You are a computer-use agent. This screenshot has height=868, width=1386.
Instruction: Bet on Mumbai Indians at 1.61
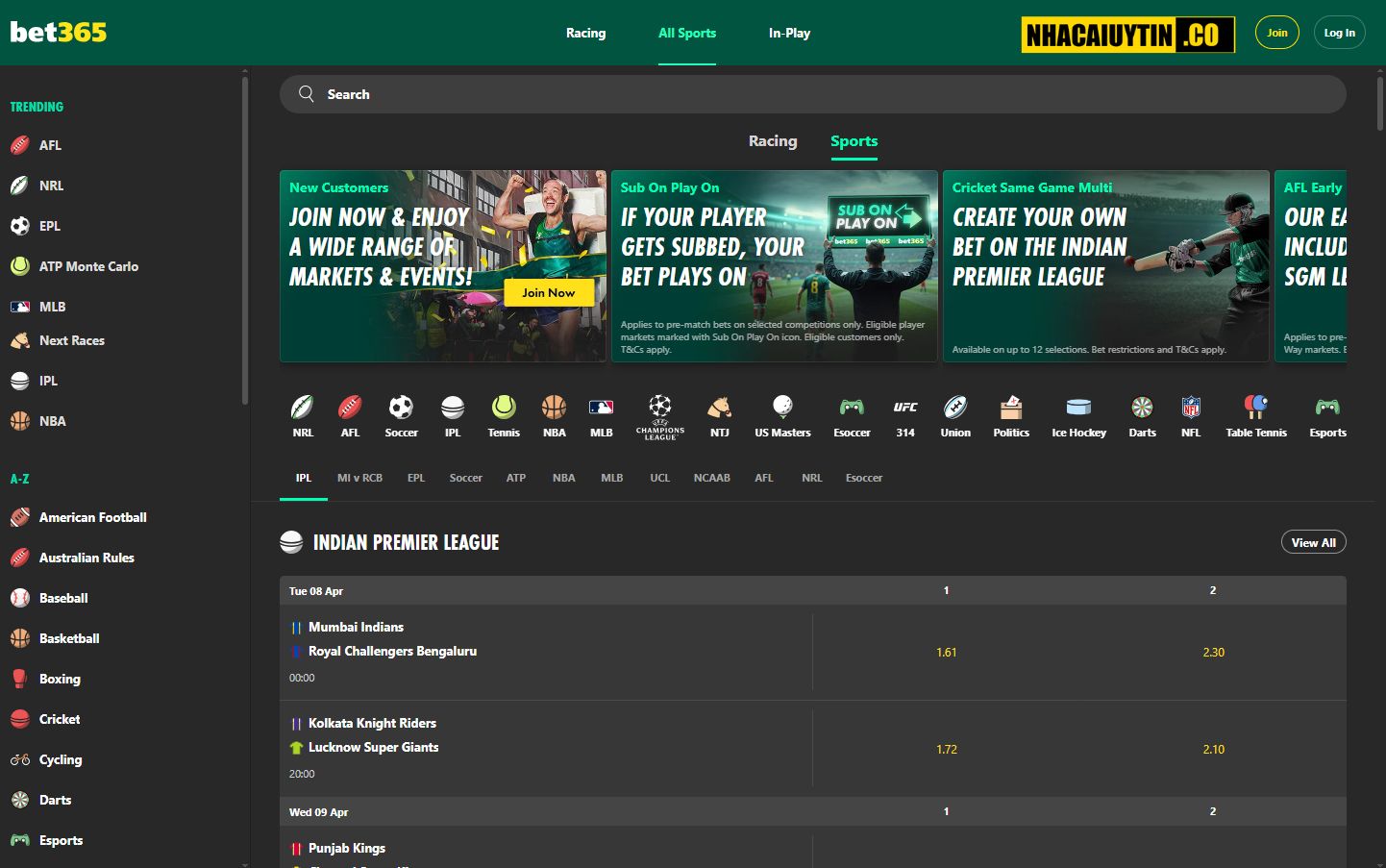[946, 652]
